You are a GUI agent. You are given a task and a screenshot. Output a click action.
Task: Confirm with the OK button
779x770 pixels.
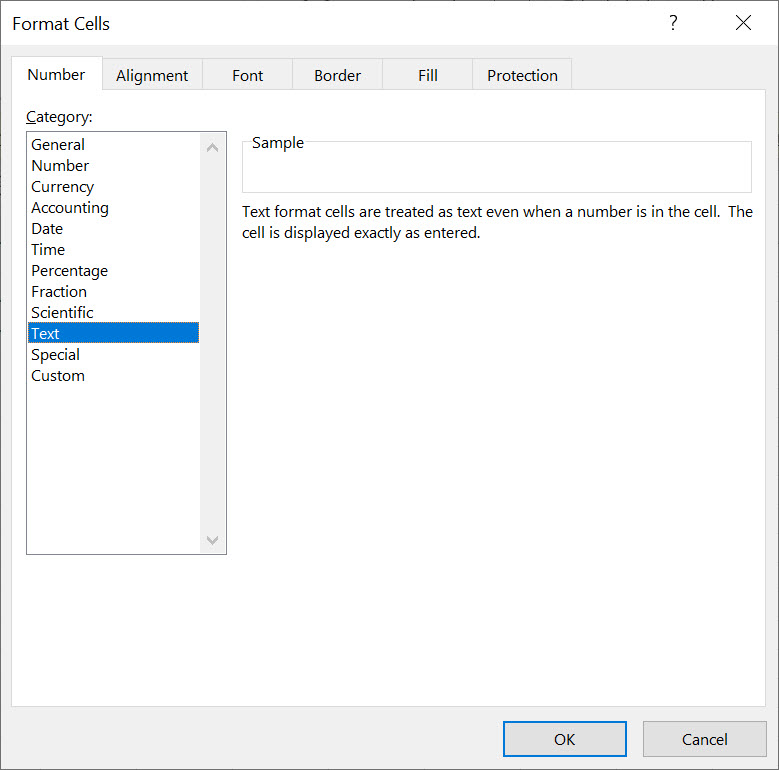coord(564,739)
